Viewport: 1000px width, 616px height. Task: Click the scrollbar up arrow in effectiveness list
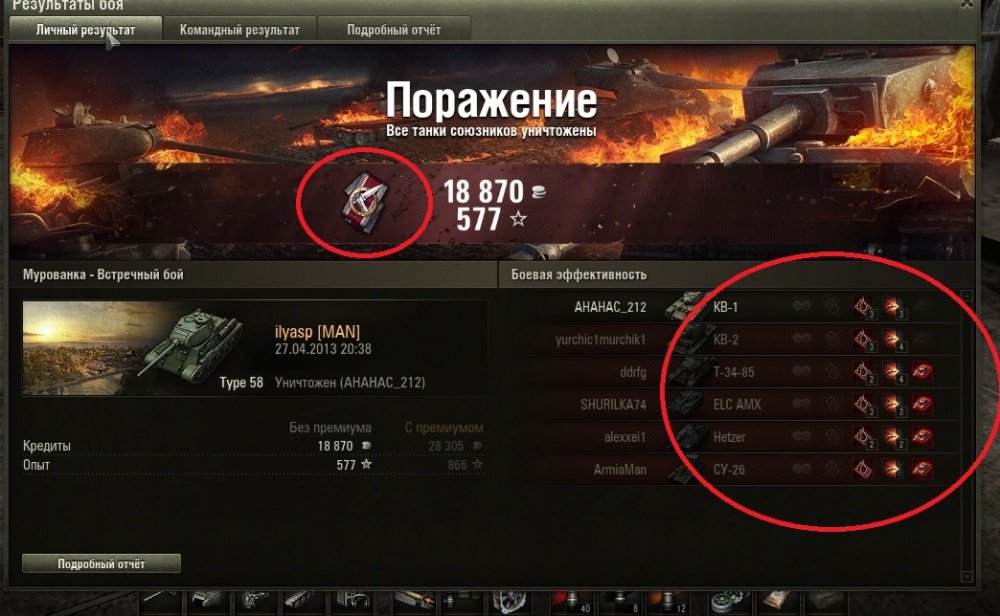tap(967, 296)
